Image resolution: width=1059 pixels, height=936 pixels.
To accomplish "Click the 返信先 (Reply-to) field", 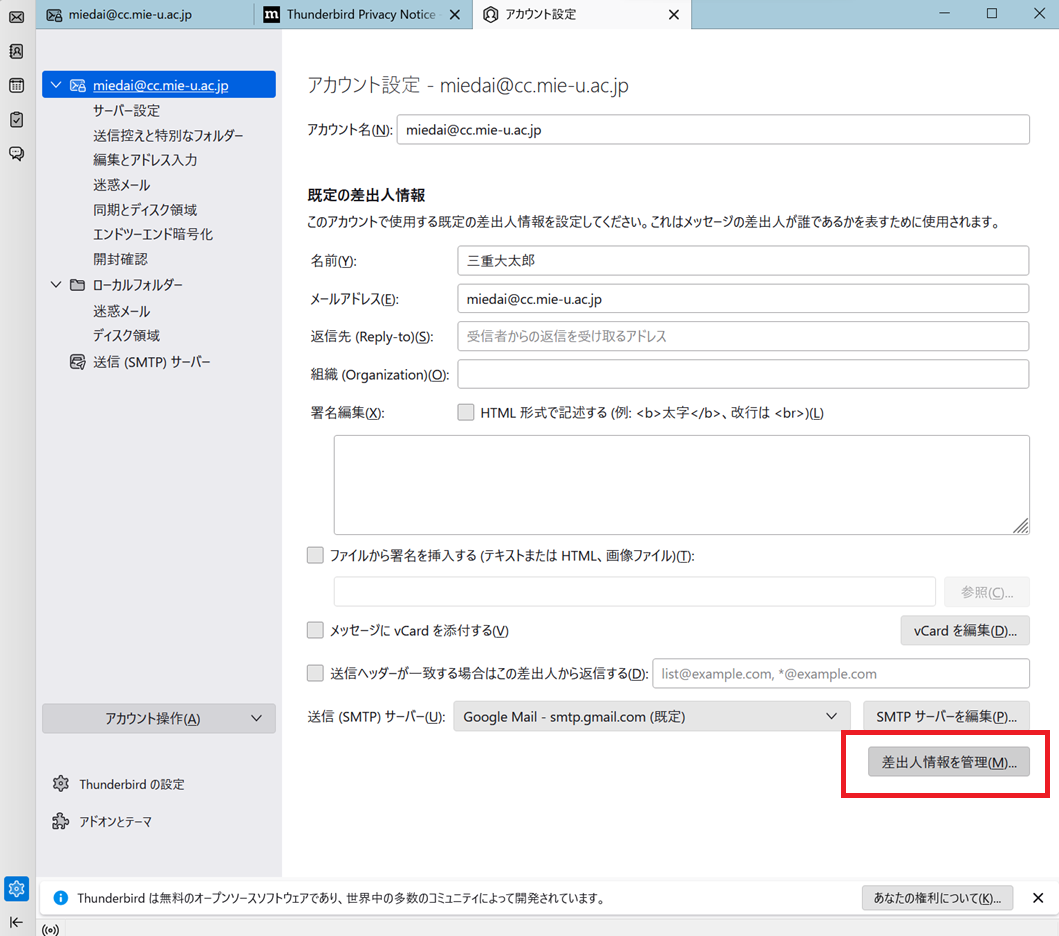I will tap(743, 336).
